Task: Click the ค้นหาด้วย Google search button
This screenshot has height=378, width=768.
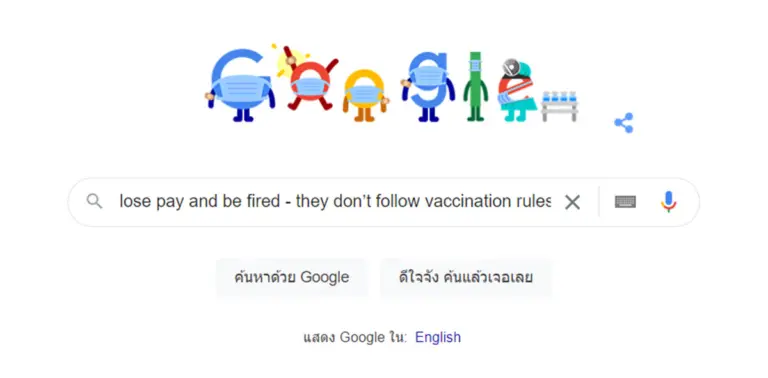Action: click(291, 278)
